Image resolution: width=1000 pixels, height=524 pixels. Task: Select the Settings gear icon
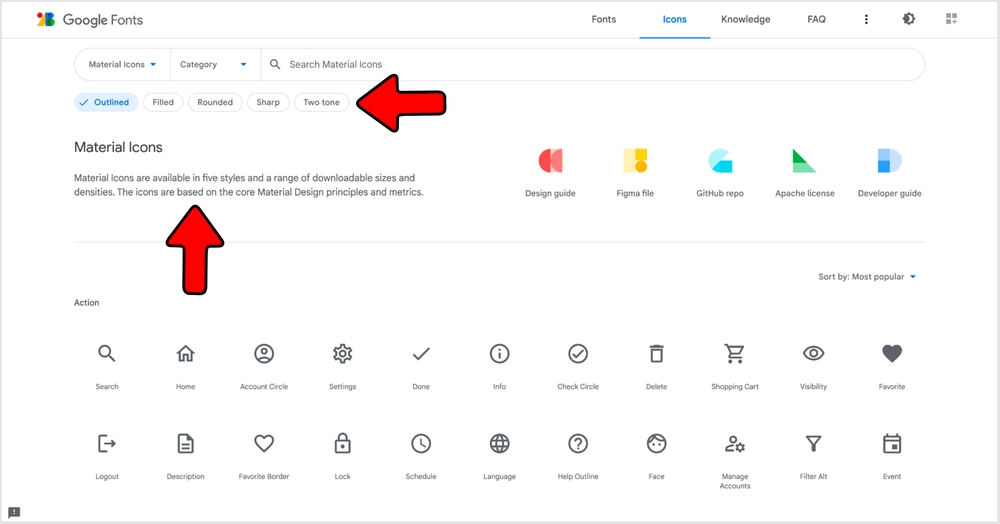click(342, 353)
